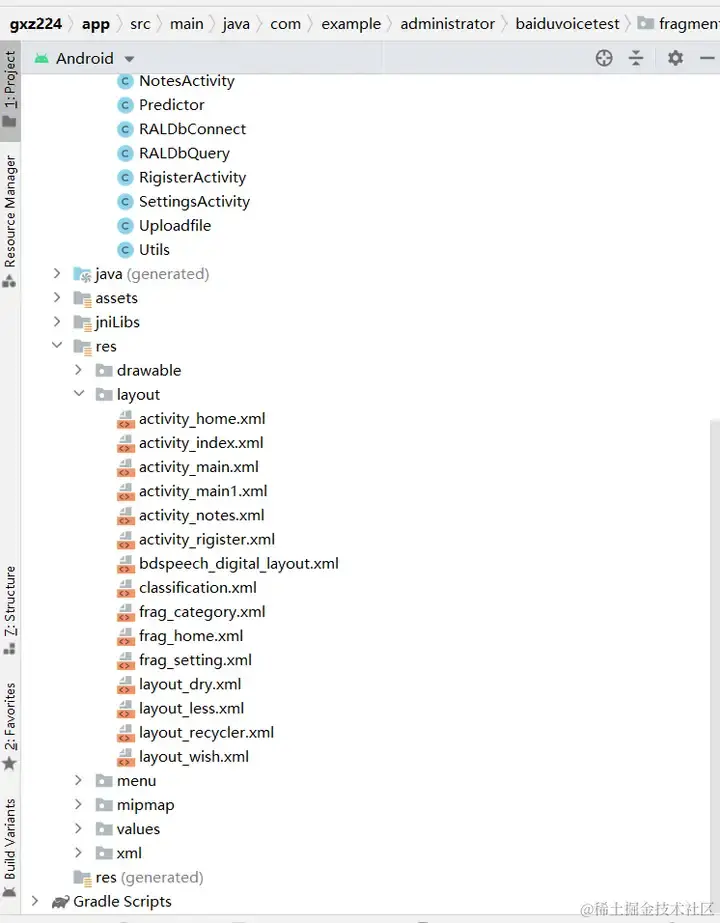
Task: Select activity_index.xml file
Action: (201, 443)
